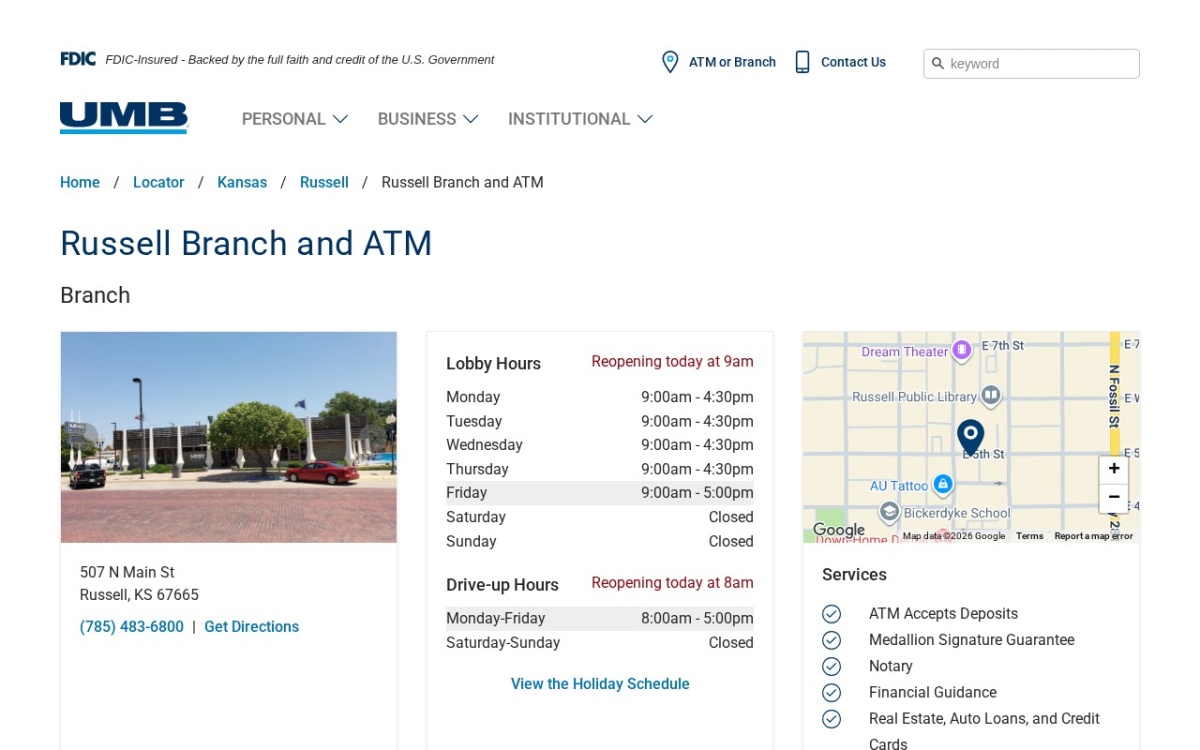Click the Wednesday lobby hours row
The image size is (1200, 750).
pos(600,445)
